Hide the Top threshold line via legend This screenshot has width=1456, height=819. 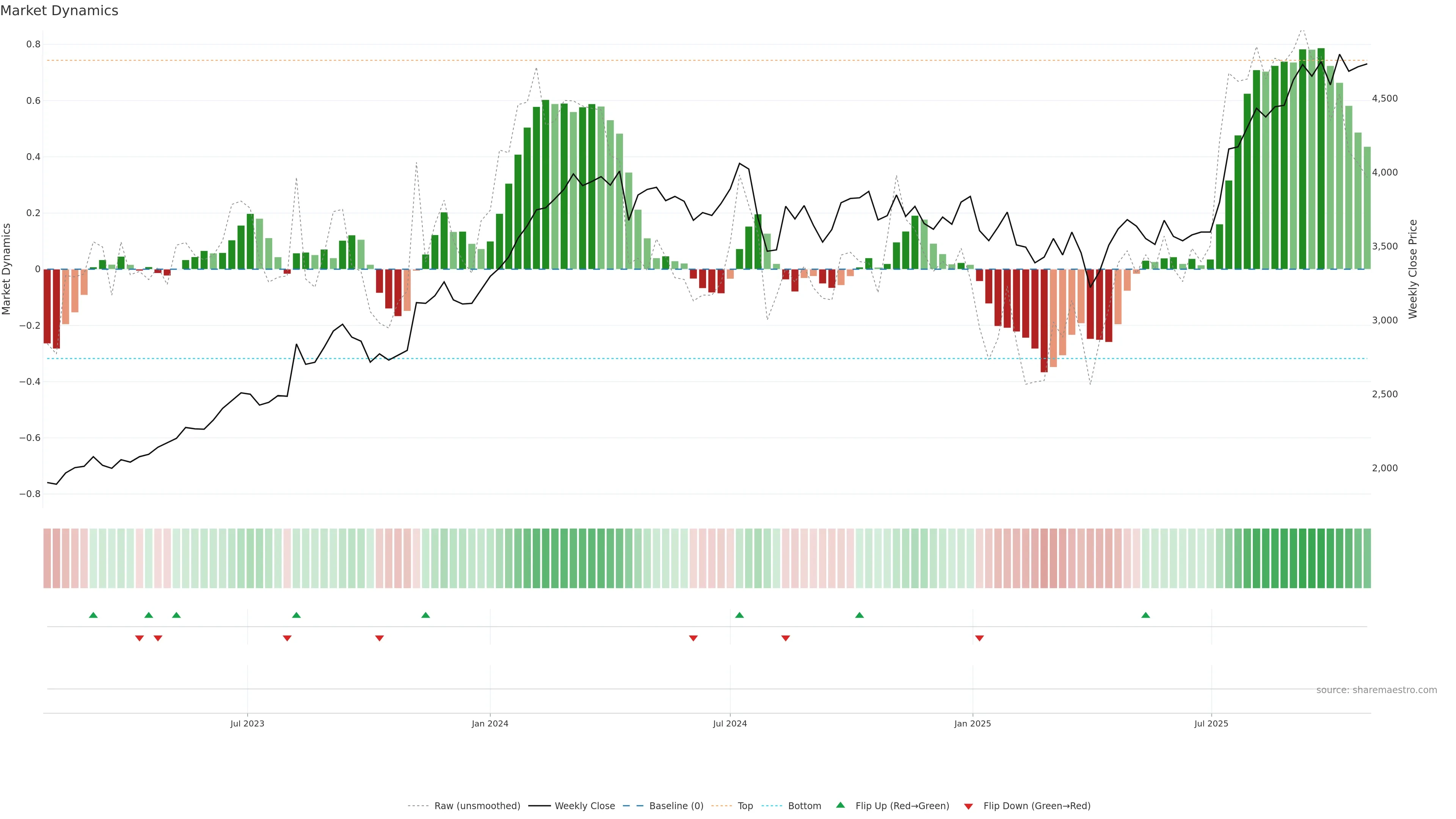(x=745, y=806)
